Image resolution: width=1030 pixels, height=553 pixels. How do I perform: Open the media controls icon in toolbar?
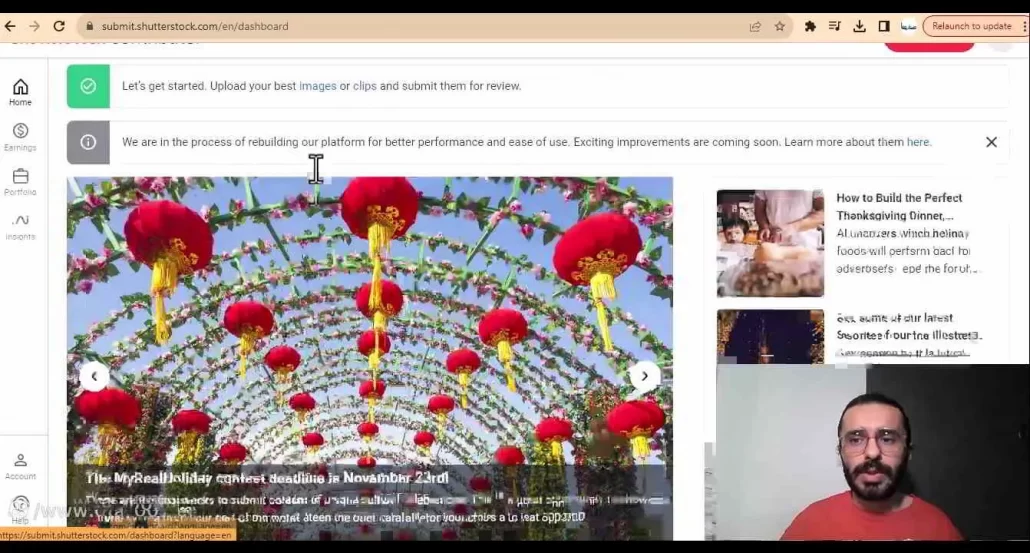tap(835, 26)
